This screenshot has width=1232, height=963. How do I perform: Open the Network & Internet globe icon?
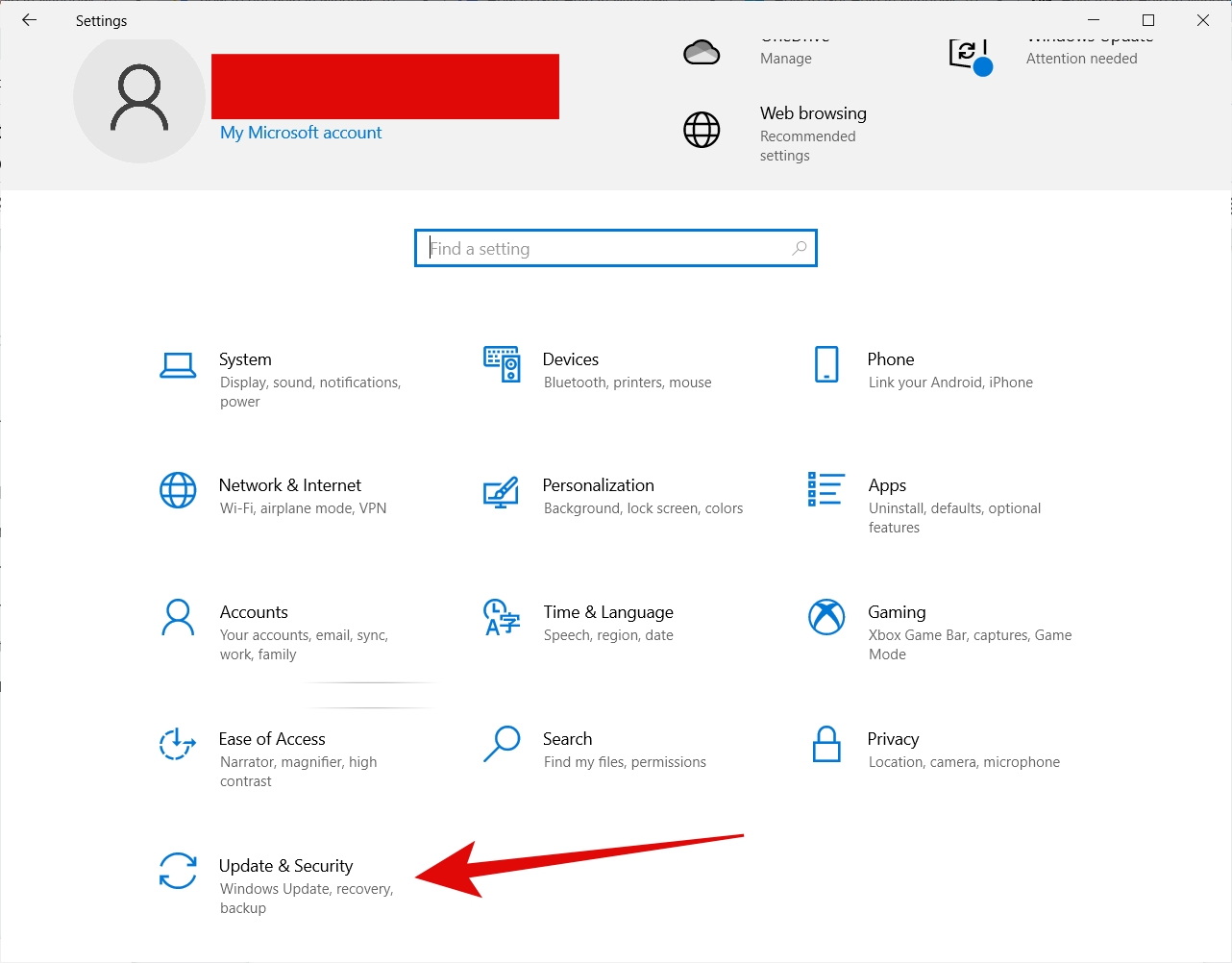coord(178,490)
